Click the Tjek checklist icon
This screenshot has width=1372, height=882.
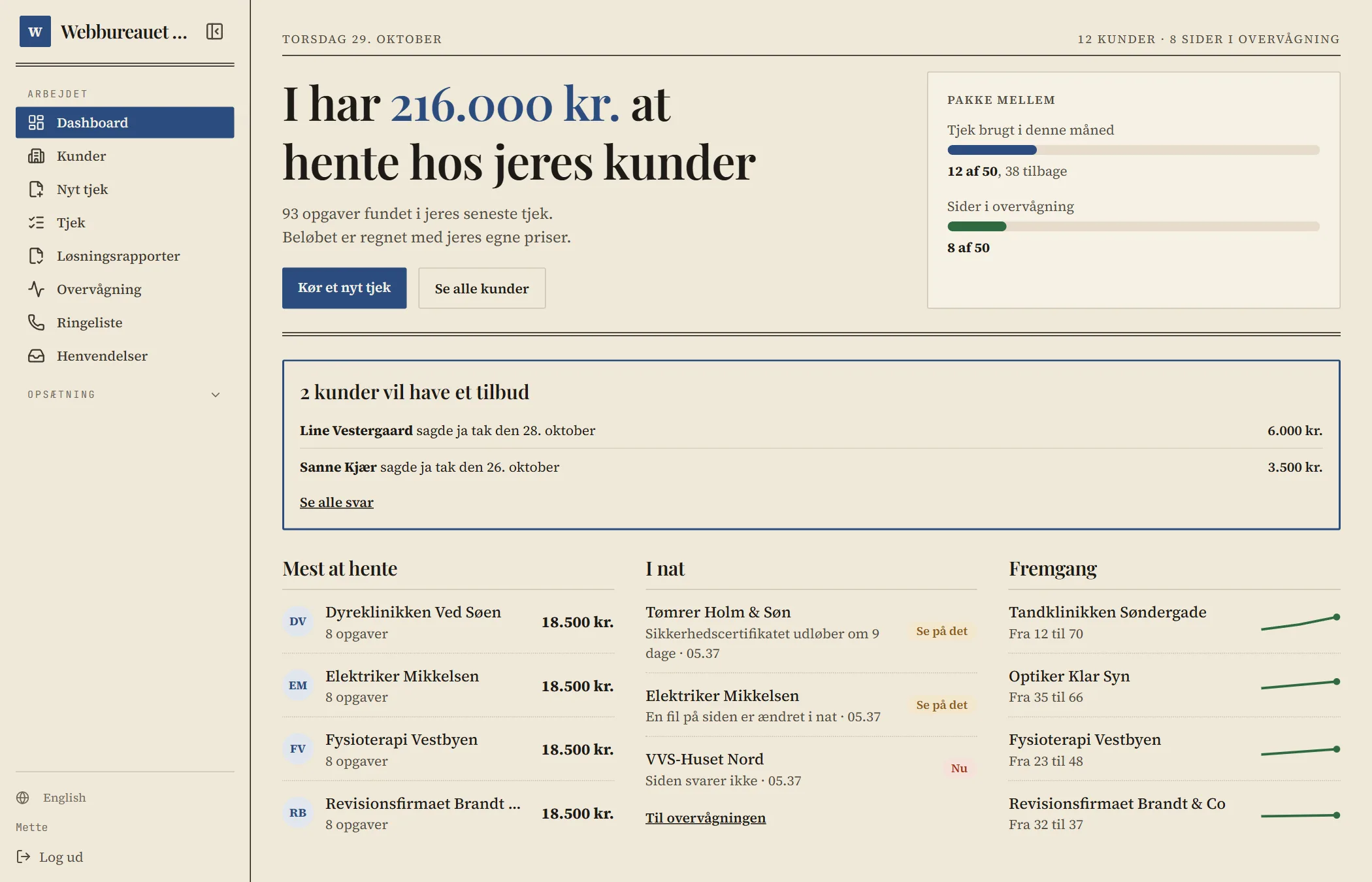point(36,222)
